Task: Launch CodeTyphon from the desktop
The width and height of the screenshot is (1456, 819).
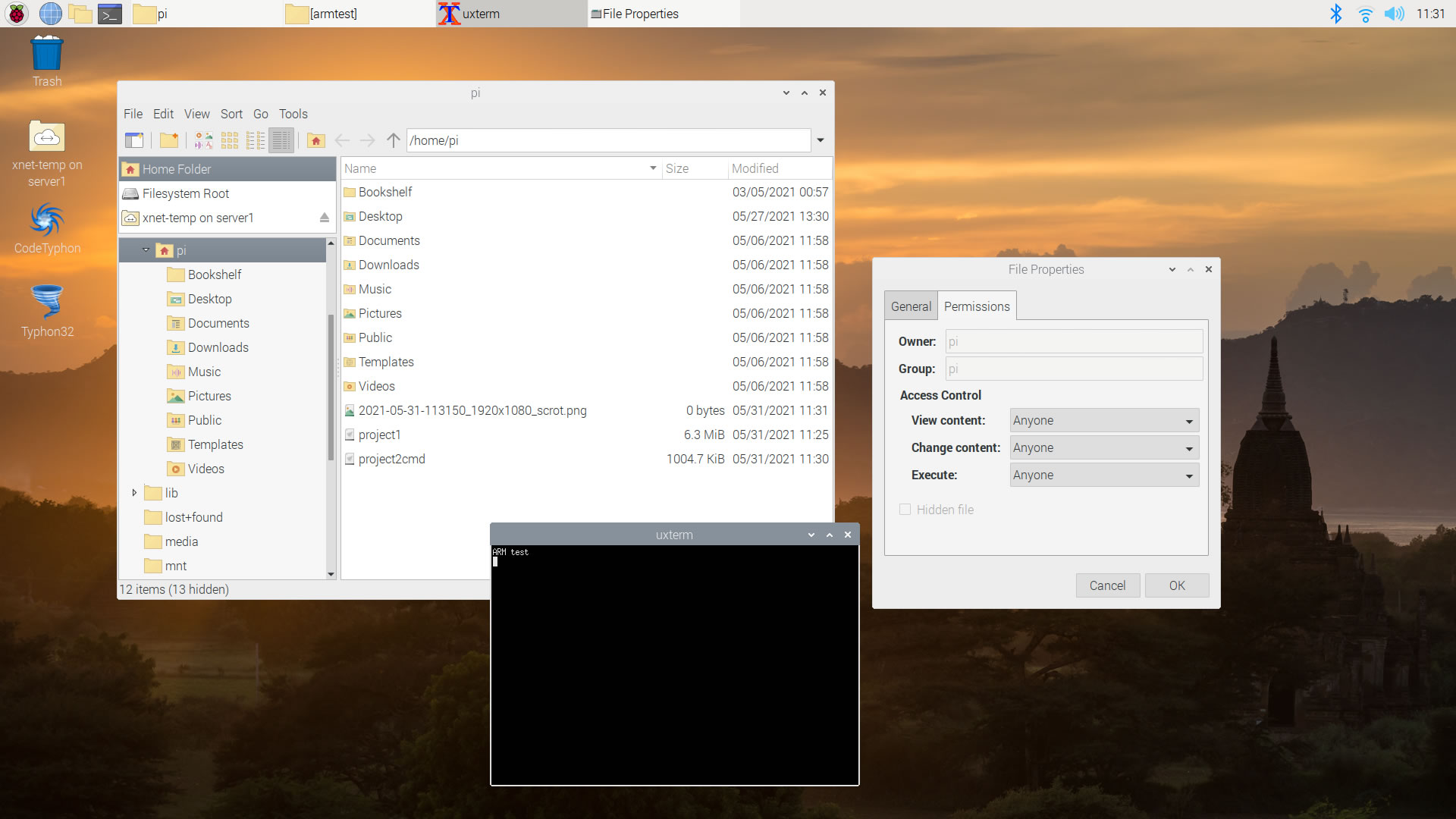Action: pyautogui.click(x=47, y=228)
